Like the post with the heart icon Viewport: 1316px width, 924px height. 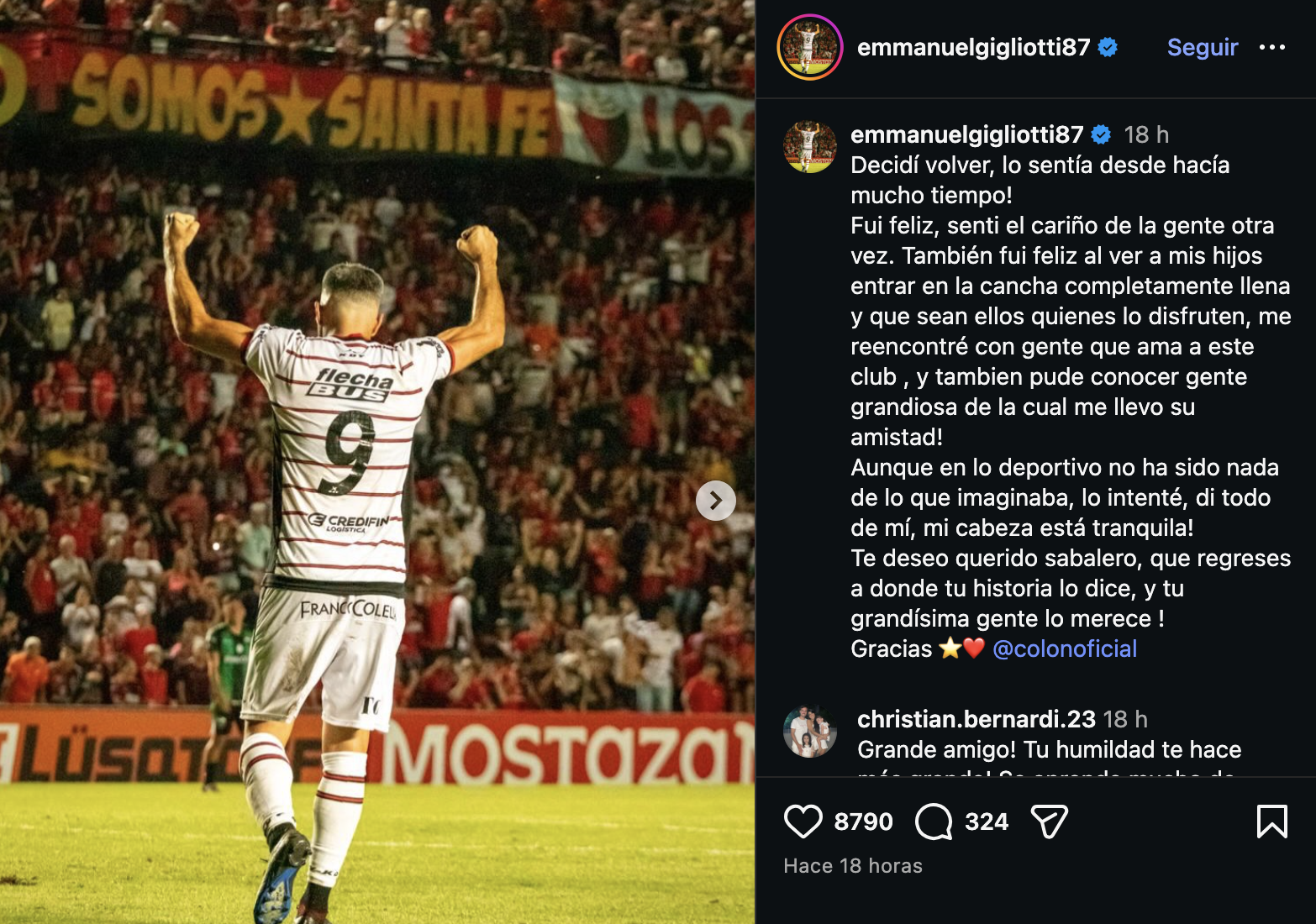click(x=803, y=822)
